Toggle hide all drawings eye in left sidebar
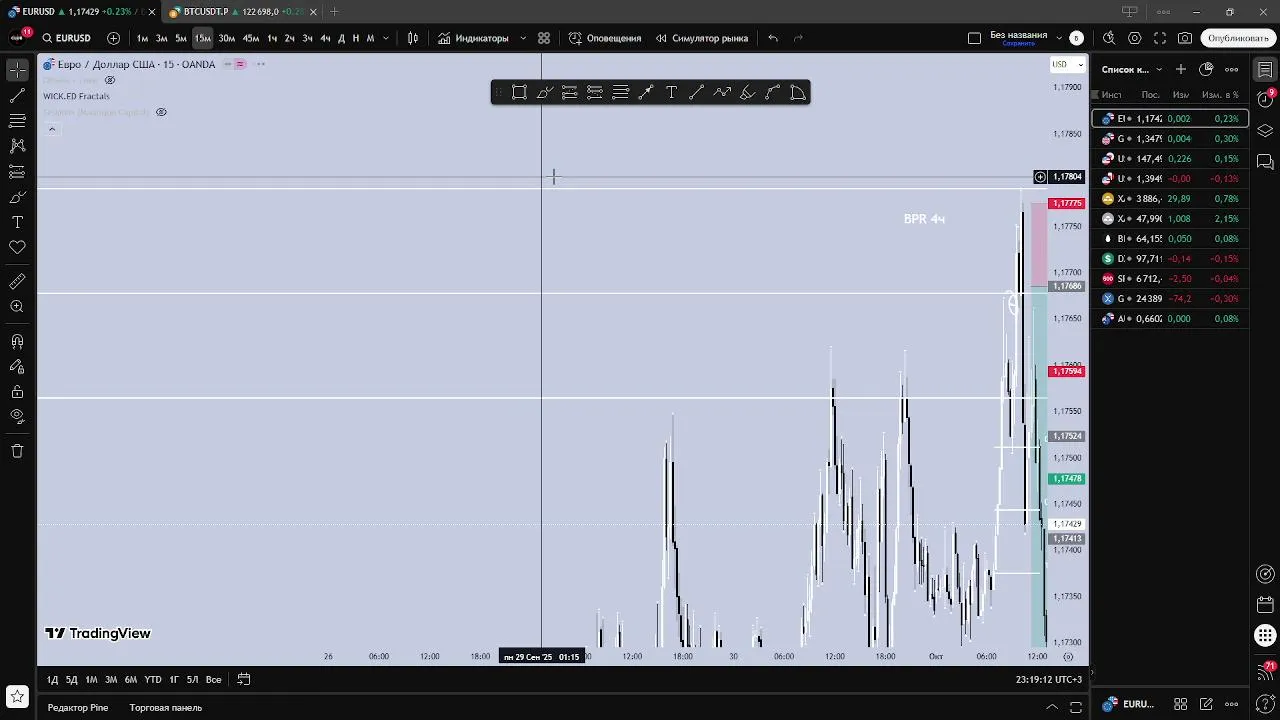 [x=17, y=417]
